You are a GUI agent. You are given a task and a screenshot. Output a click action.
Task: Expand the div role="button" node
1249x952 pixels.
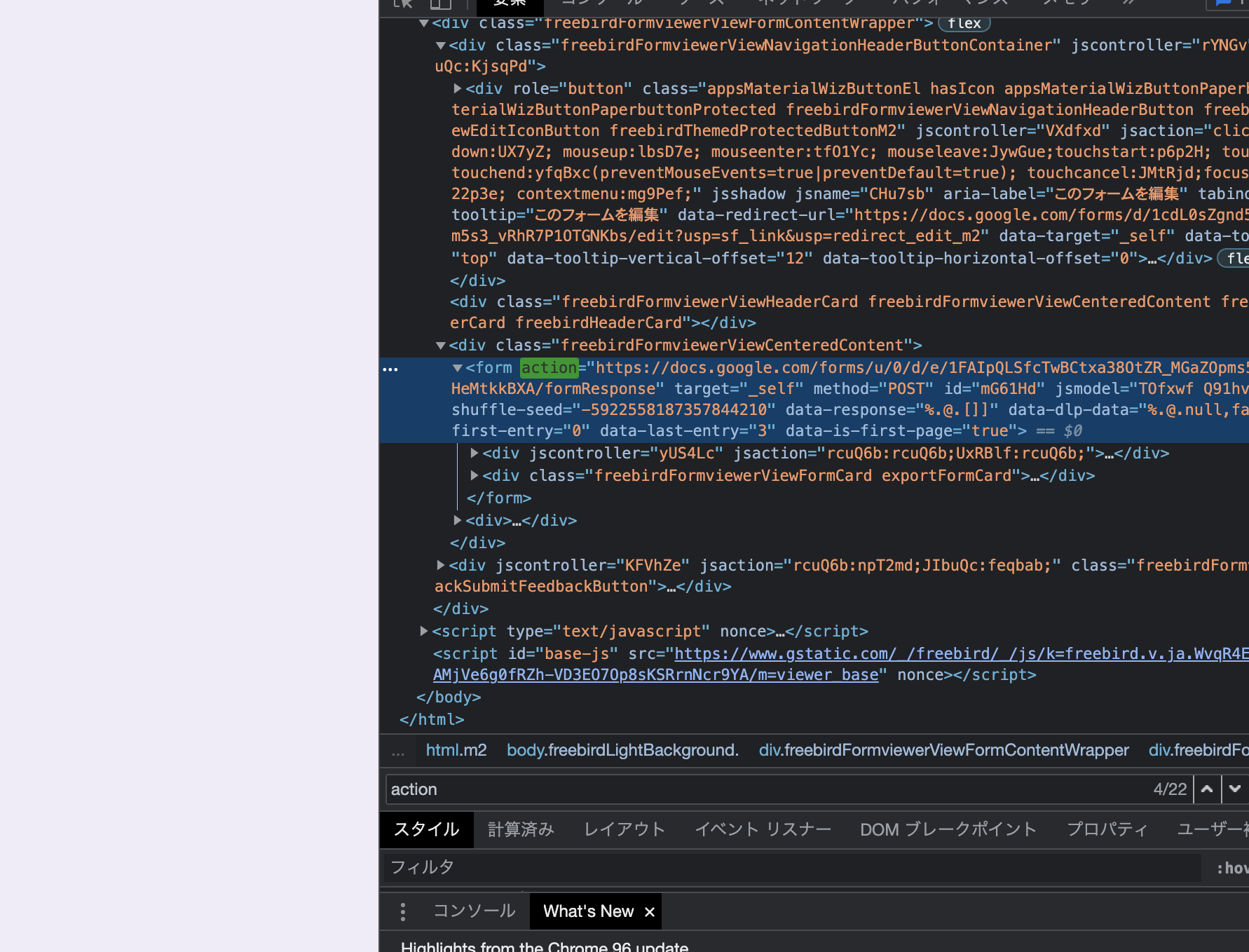coord(458,88)
